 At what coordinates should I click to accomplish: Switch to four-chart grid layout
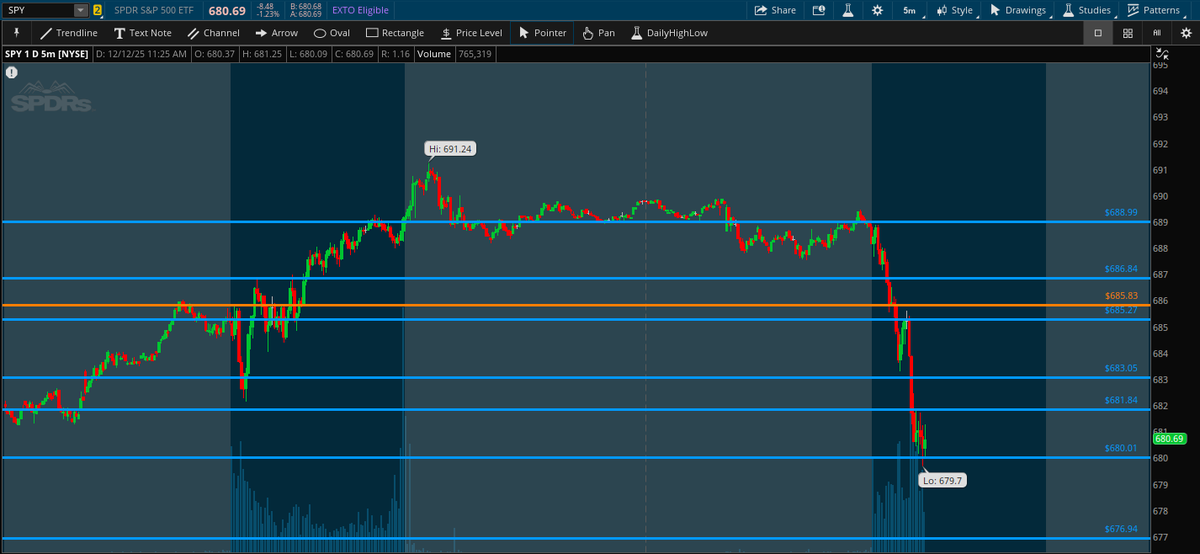click(x=1128, y=33)
